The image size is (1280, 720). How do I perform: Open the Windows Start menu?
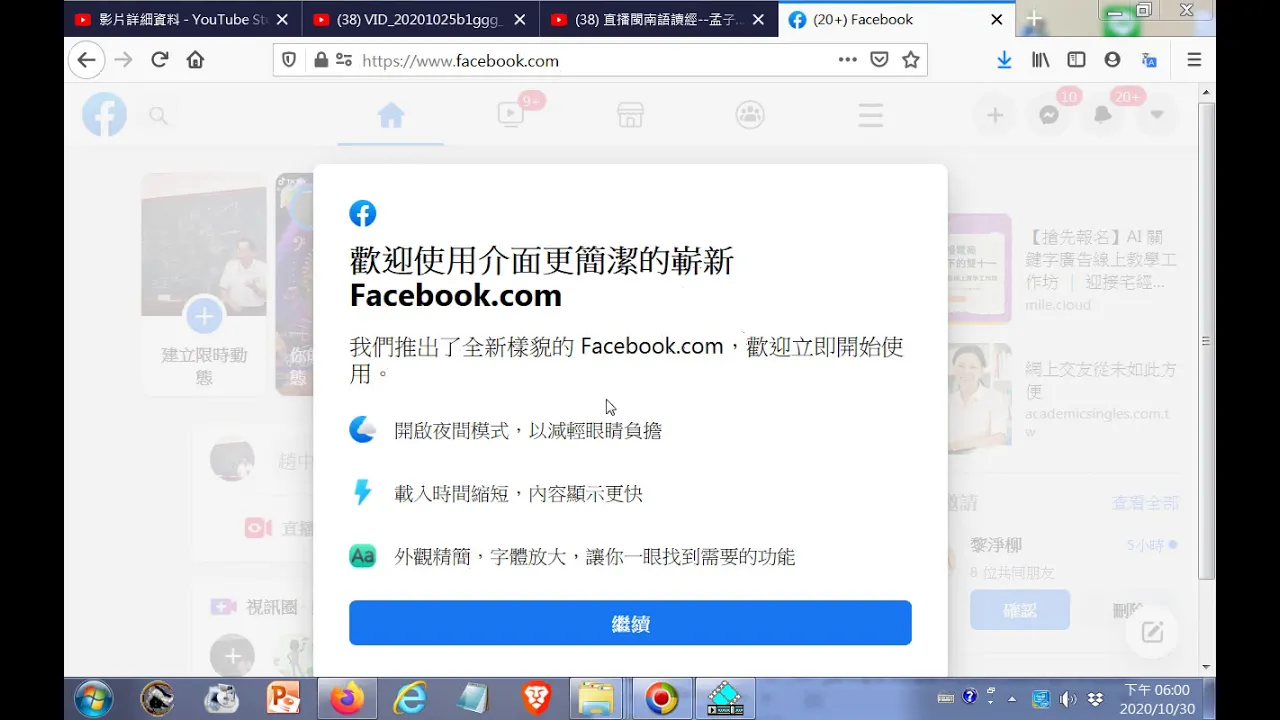[x=93, y=698]
